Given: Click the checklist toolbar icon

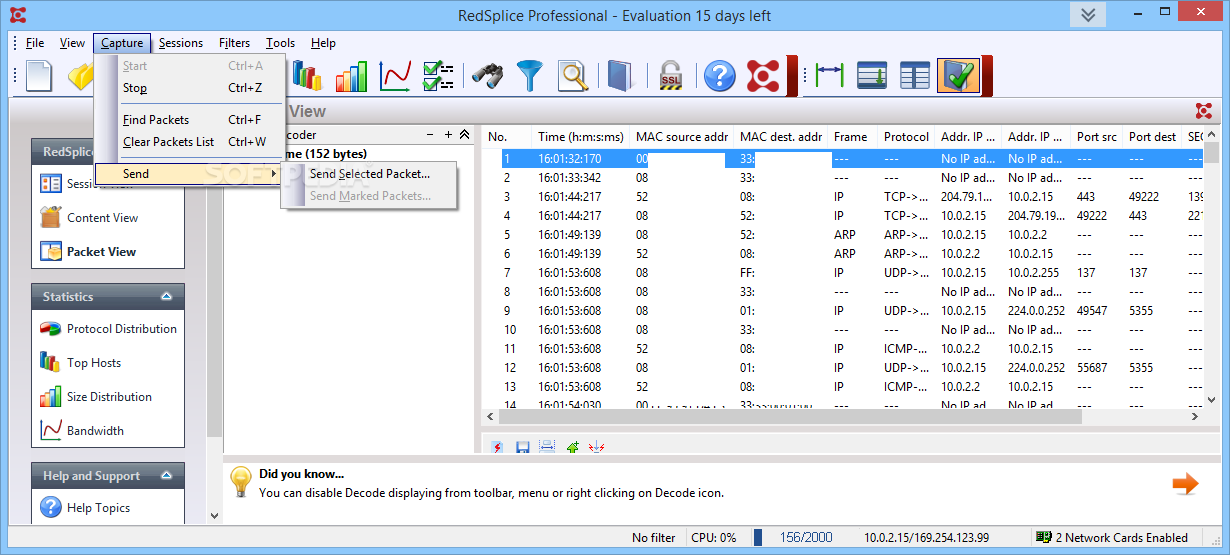Looking at the screenshot, I should (x=438, y=76).
